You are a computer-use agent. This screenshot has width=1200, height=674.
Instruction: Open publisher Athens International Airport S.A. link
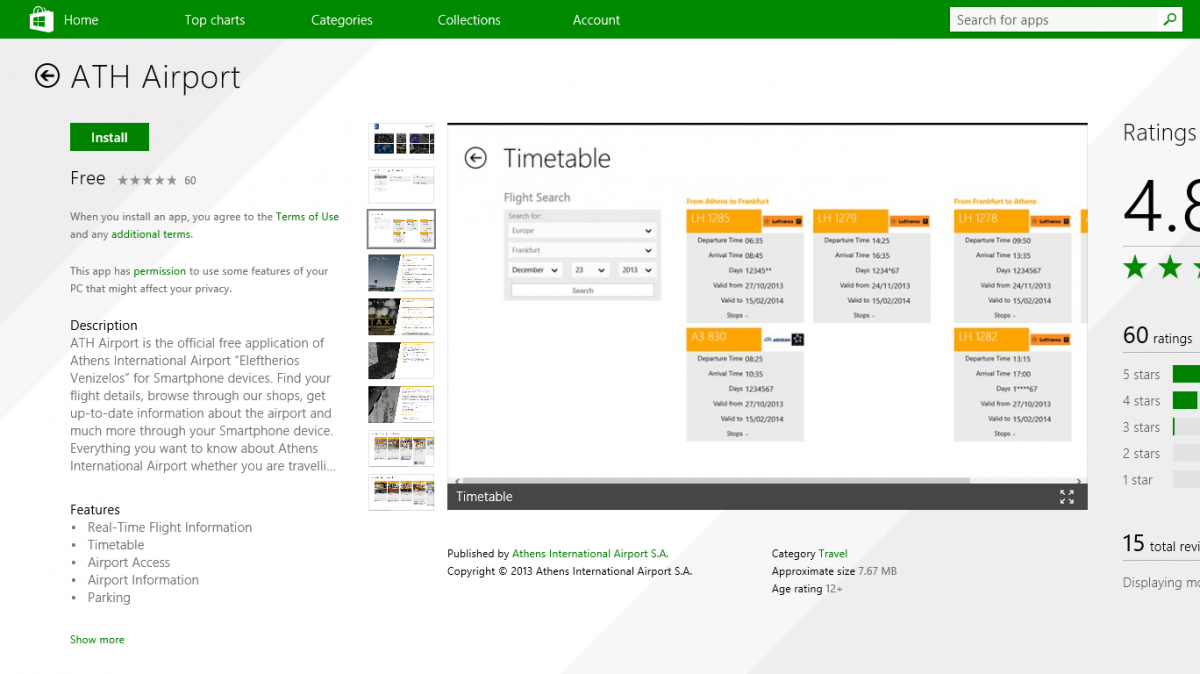[590, 553]
